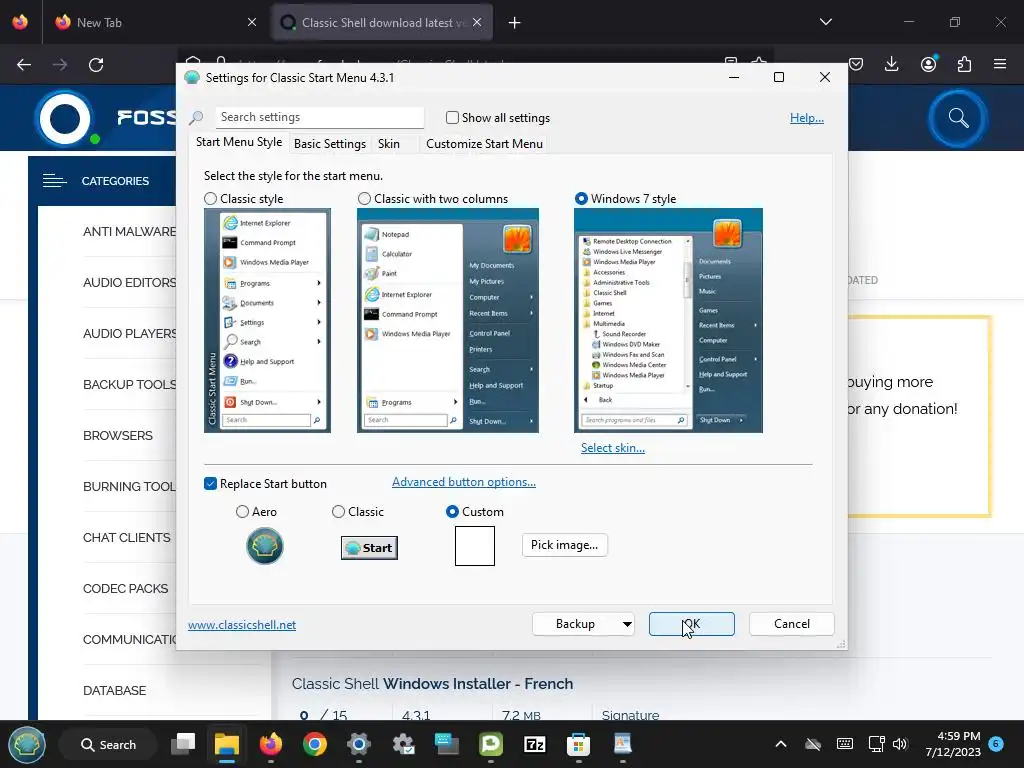Image resolution: width=1024 pixels, height=768 pixels.
Task: Close the New Tab in Firefox
Action: [252, 22]
